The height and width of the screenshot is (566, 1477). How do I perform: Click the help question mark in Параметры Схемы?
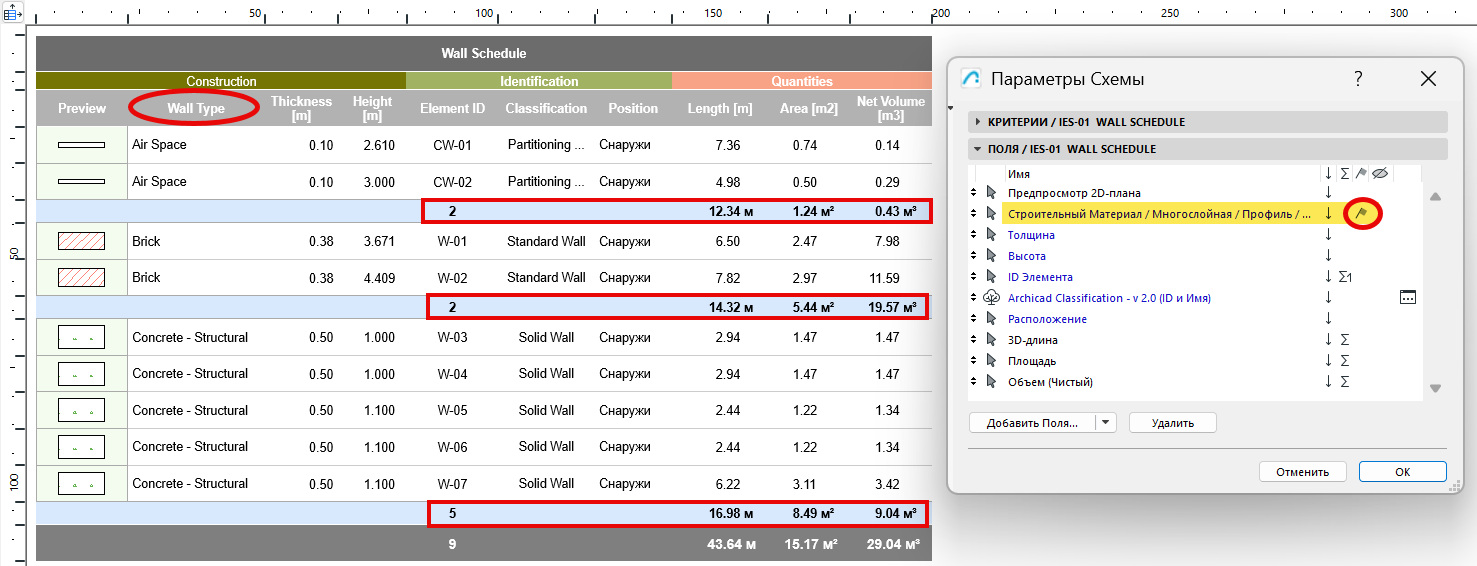1358,79
